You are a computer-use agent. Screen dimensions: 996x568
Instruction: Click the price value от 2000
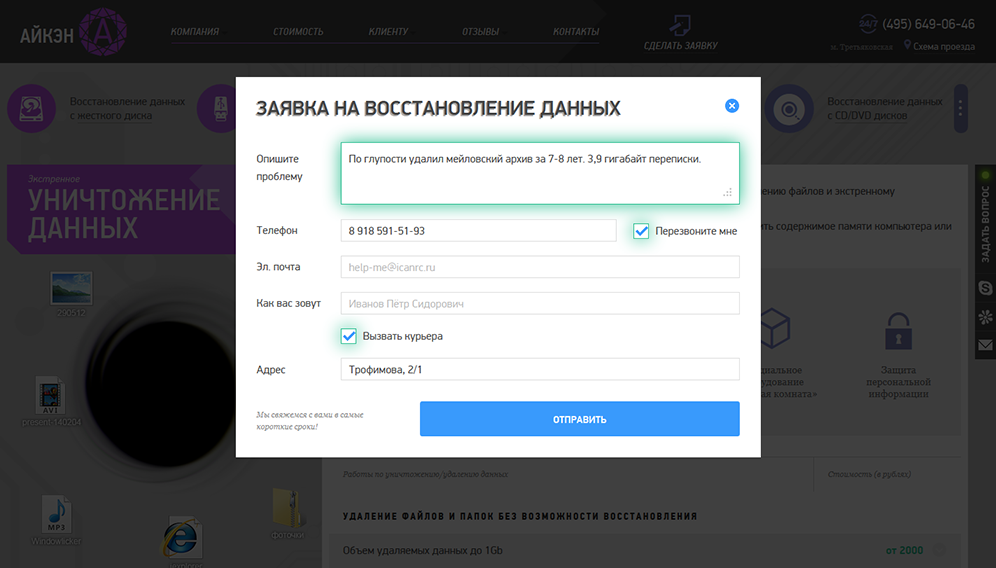point(905,550)
